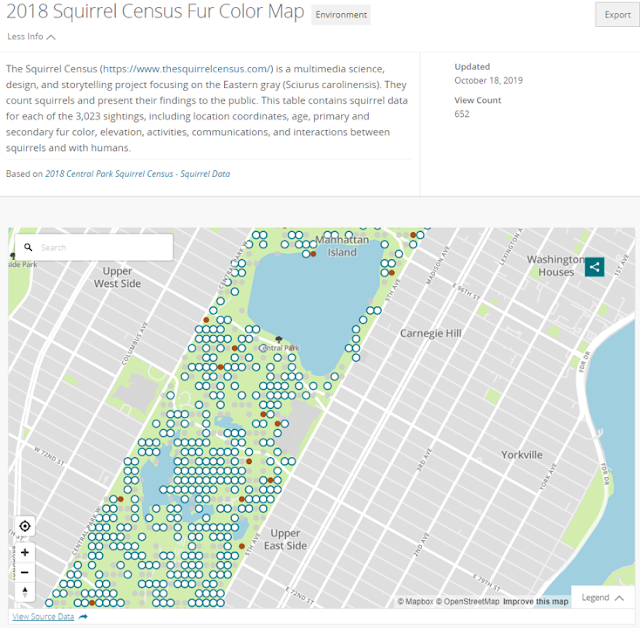Click the Central Park tree marker icon
Image resolution: width=640 pixels, height=628 pixels.
coord(279,340)
